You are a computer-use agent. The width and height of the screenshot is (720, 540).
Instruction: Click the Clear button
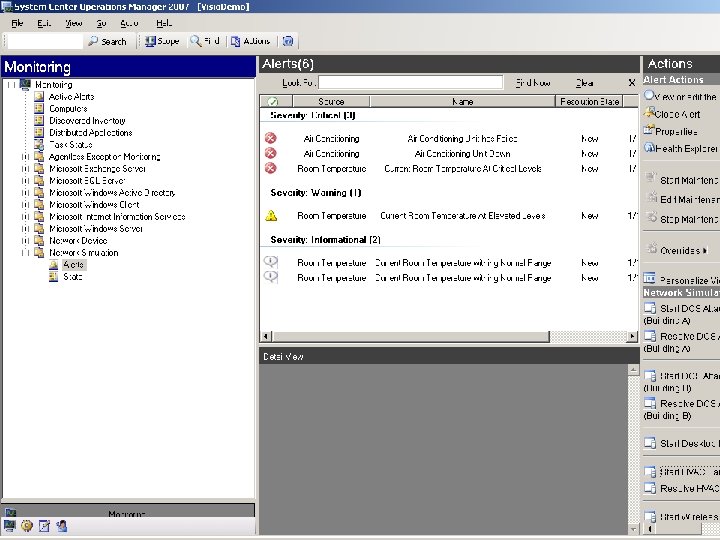[585, 83]
